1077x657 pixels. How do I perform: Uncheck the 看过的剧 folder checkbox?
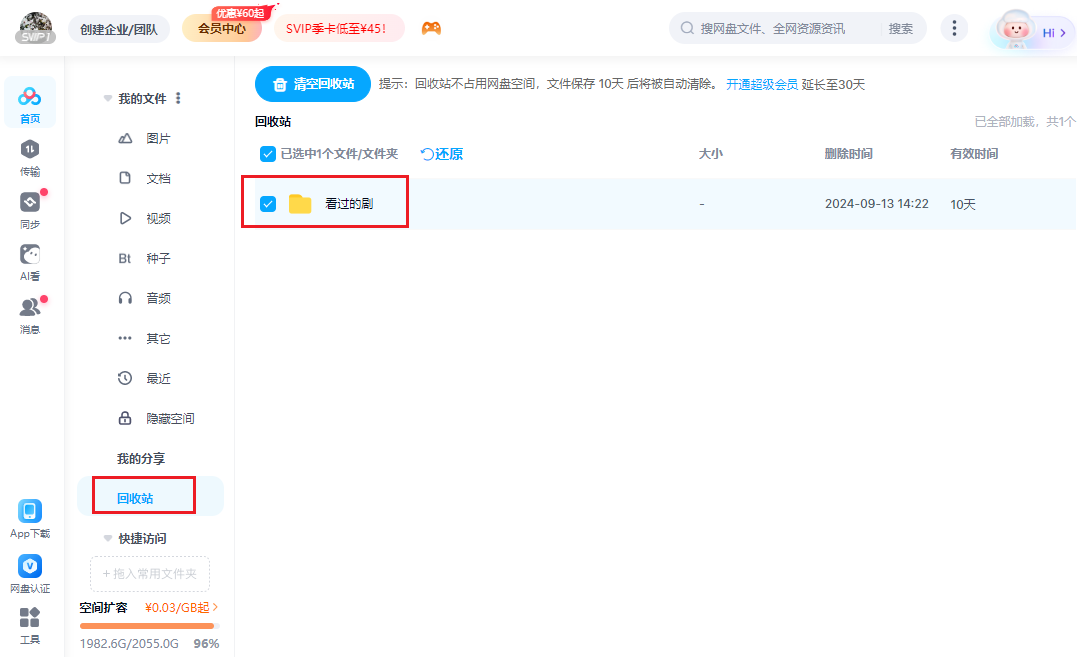pyautogui.click(x=268, y=203)
